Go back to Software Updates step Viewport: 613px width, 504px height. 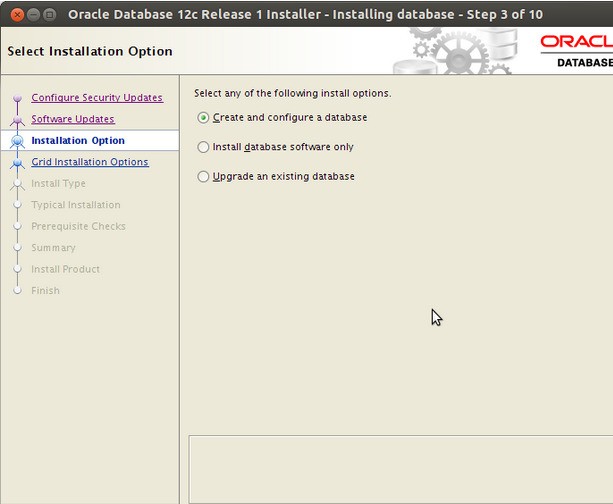tap(73, 119)
